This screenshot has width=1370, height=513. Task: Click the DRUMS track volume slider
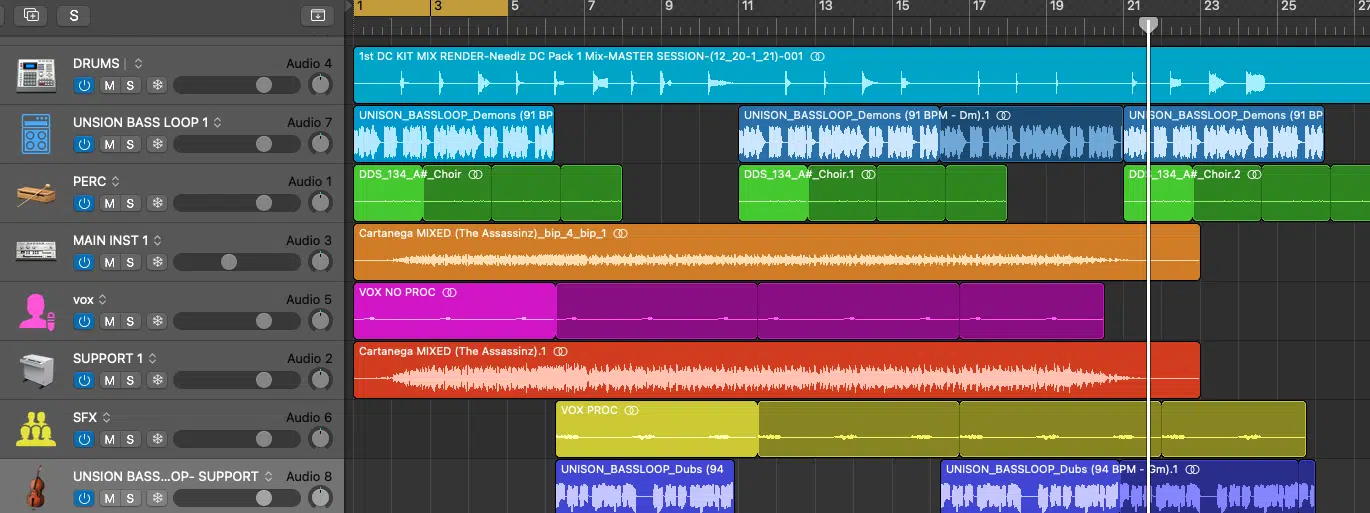pos(237,85)
